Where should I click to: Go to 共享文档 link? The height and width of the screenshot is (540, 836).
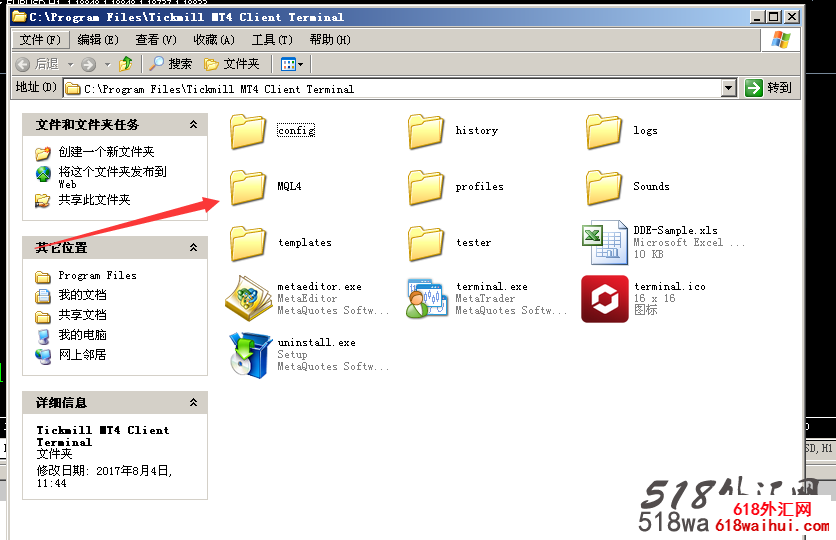pyautogui.click(x=82, y=315)
